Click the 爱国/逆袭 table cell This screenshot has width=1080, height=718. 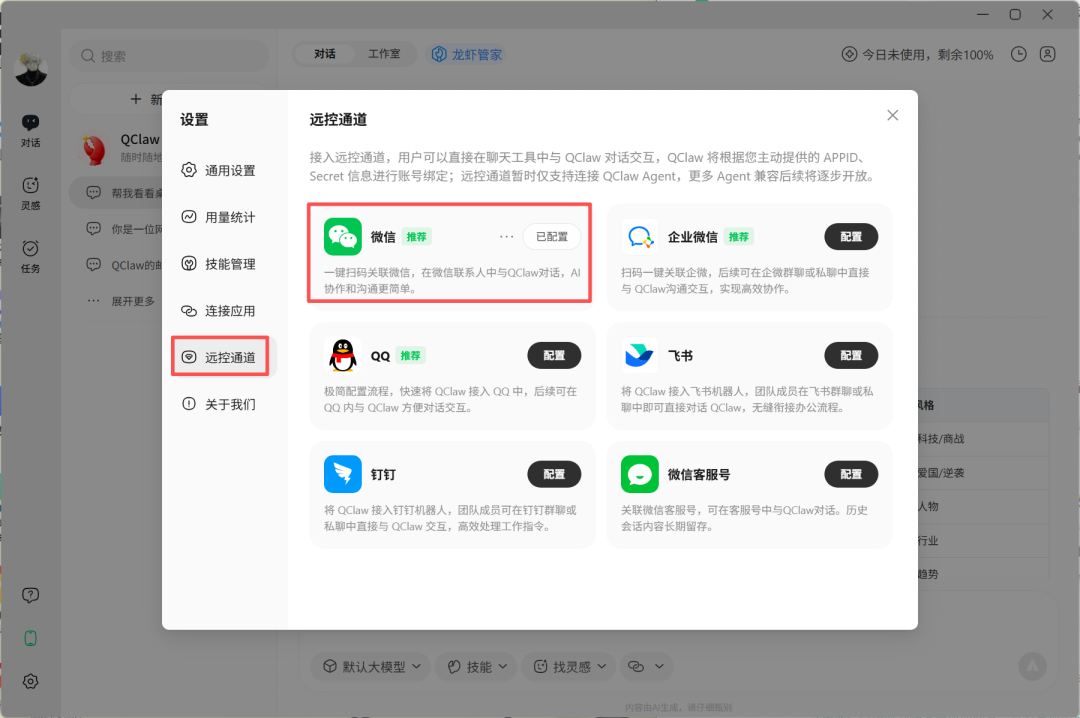click(983, 473)
